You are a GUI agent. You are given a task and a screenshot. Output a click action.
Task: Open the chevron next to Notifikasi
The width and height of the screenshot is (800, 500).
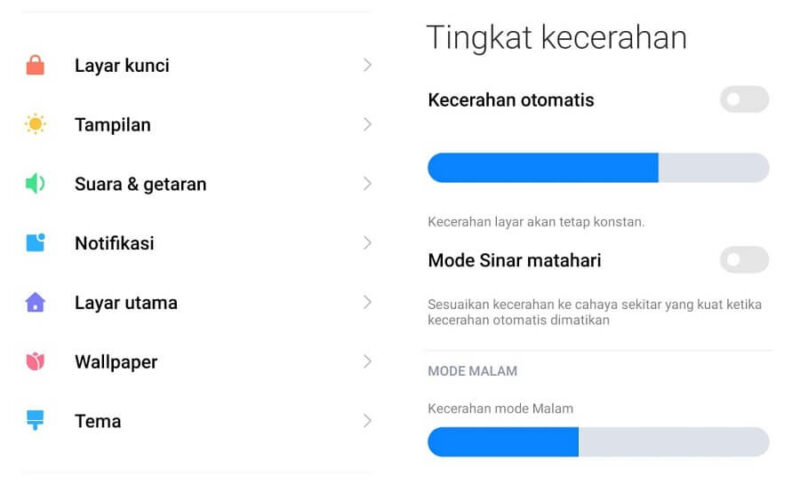pos(367,243)
